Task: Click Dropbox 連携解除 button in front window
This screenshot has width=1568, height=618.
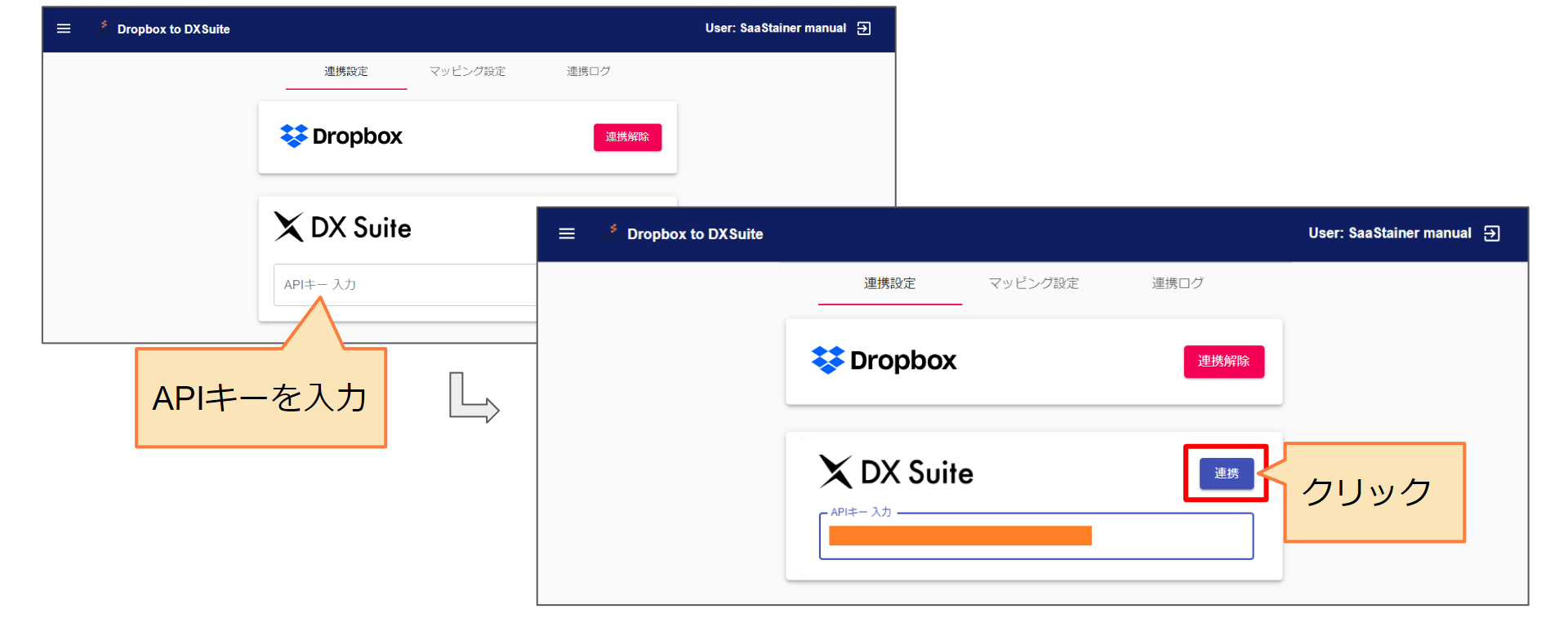Action: 1224,362
